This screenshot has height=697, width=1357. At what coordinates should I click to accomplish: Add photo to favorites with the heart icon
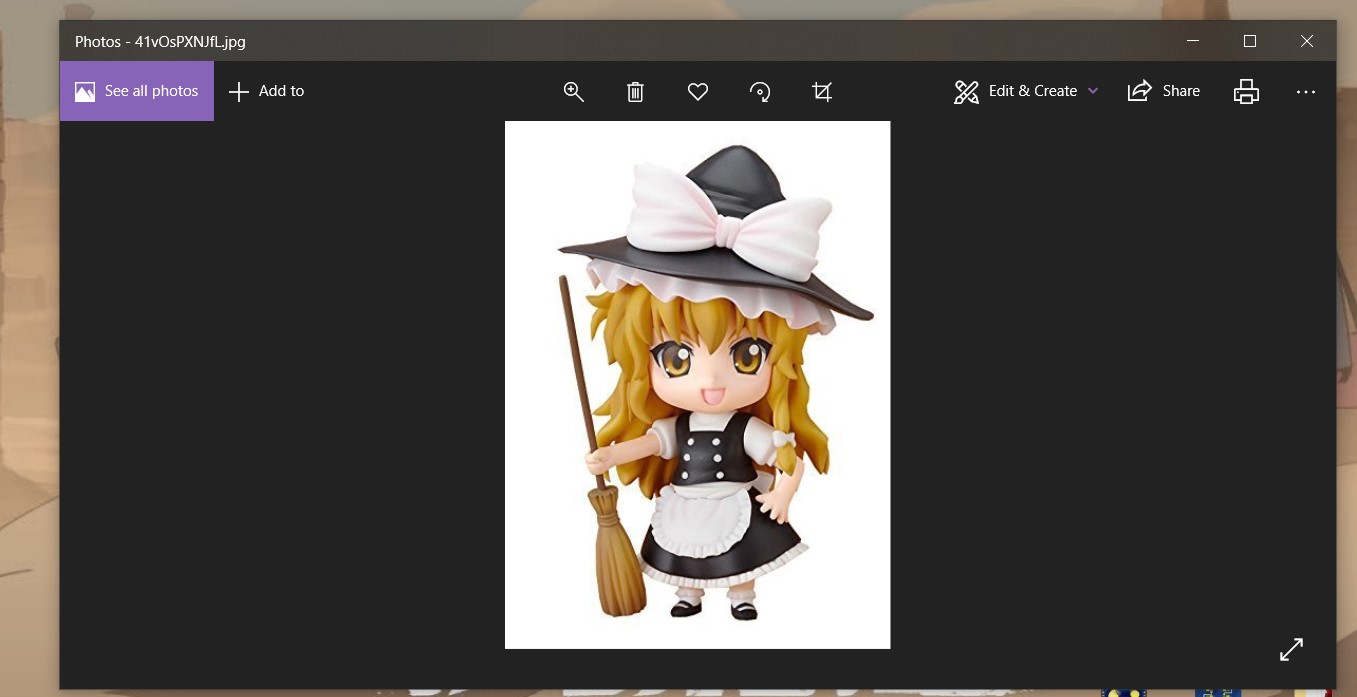698,92
